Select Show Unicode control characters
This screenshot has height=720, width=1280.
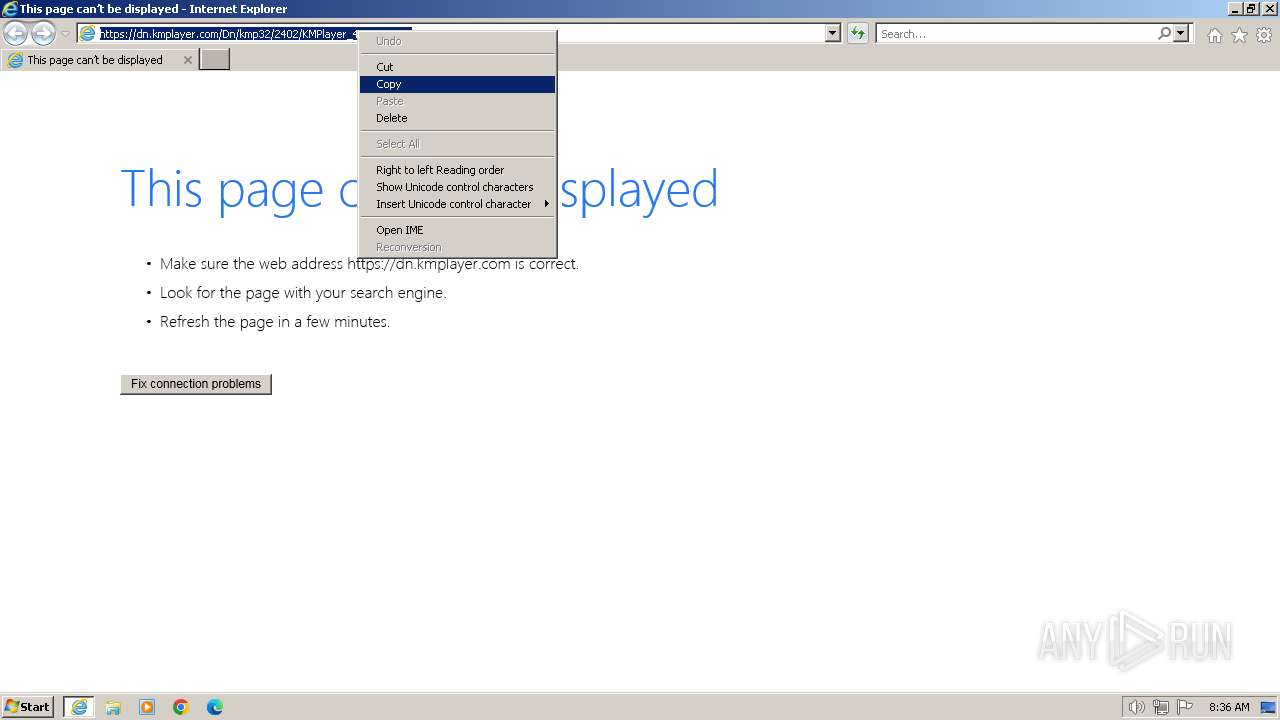[x=457, y=187]
